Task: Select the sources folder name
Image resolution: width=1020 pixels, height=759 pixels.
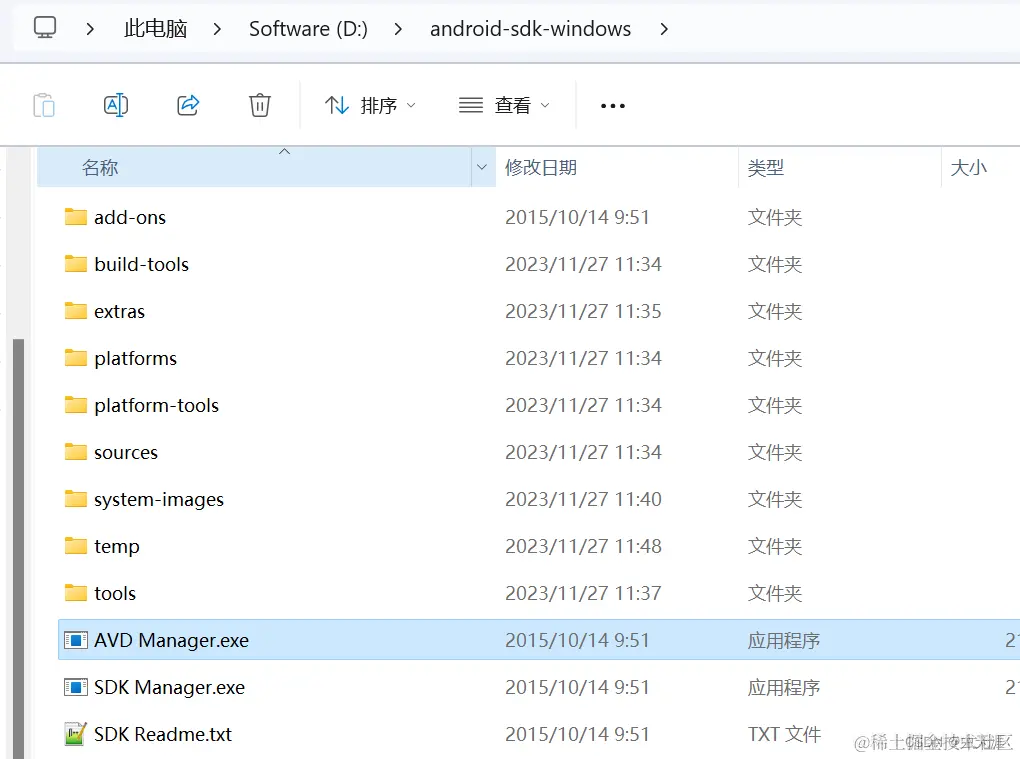Action: (x=126, y=453)
